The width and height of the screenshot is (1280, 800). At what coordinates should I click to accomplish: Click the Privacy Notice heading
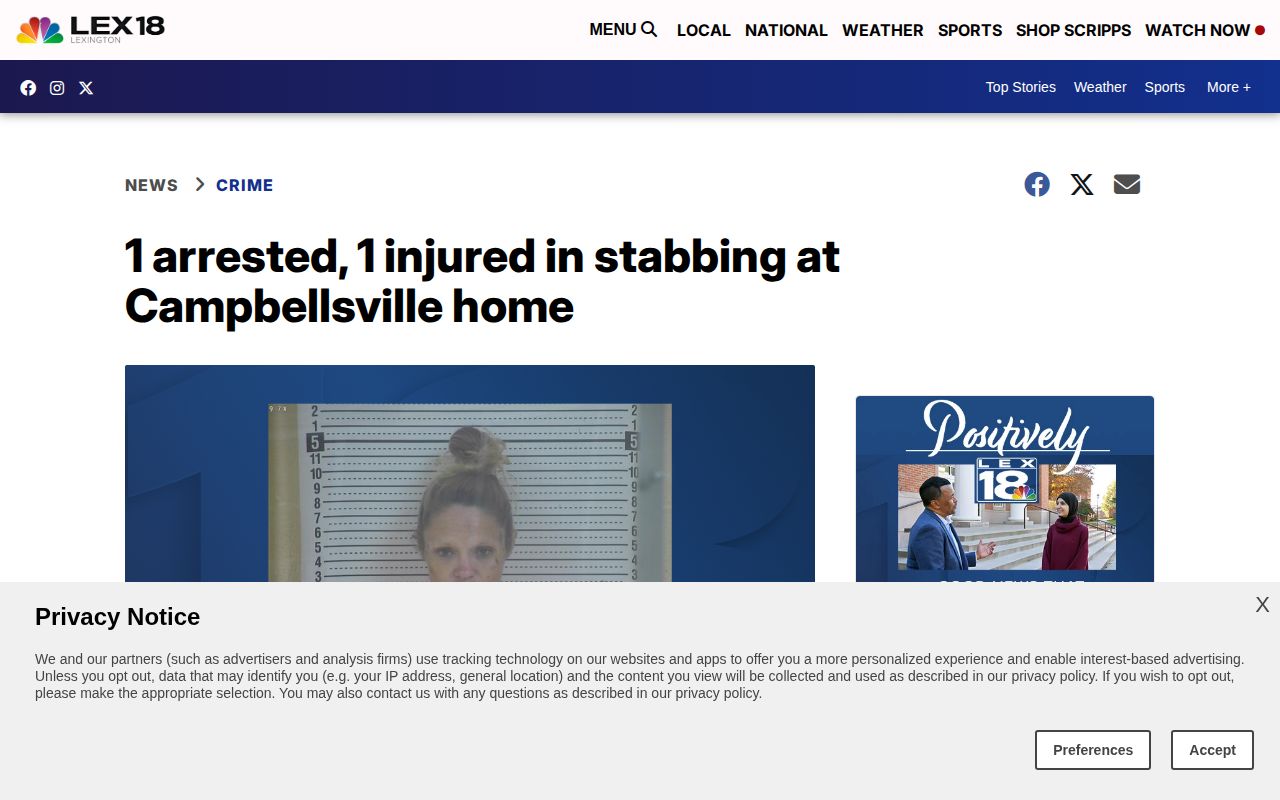pyautogui.click(x=117, y=617)
